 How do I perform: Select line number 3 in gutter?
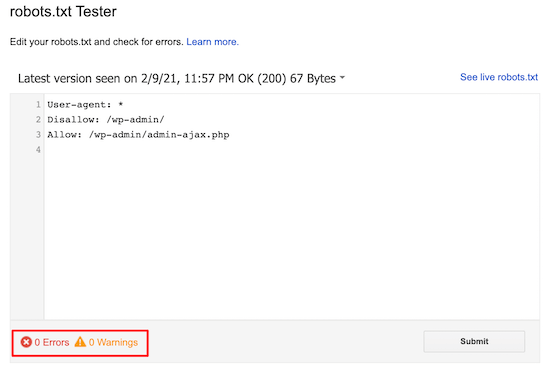[x=38, y=135]
